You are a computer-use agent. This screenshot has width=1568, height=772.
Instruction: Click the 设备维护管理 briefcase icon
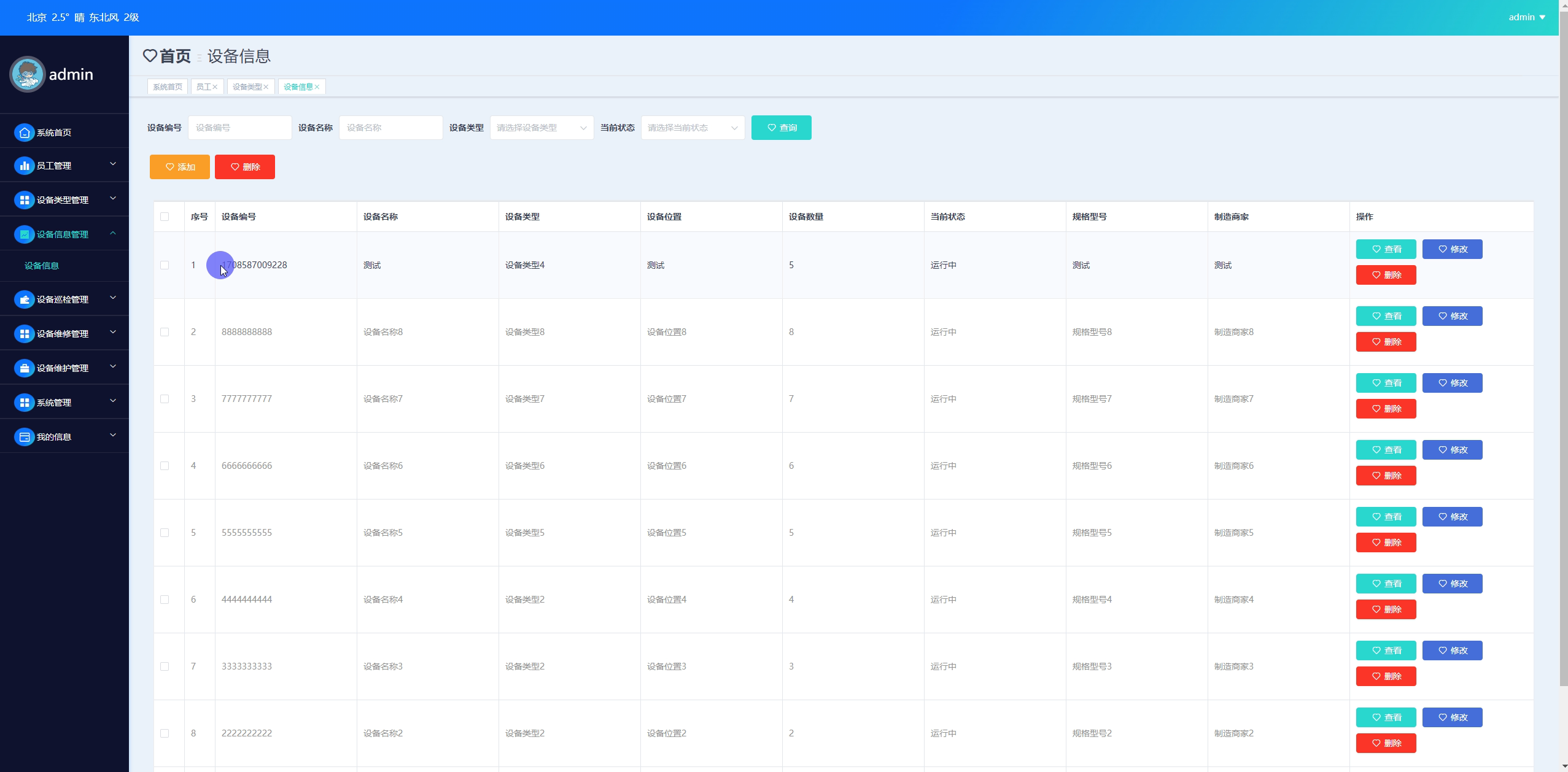(x=24, y=368)
